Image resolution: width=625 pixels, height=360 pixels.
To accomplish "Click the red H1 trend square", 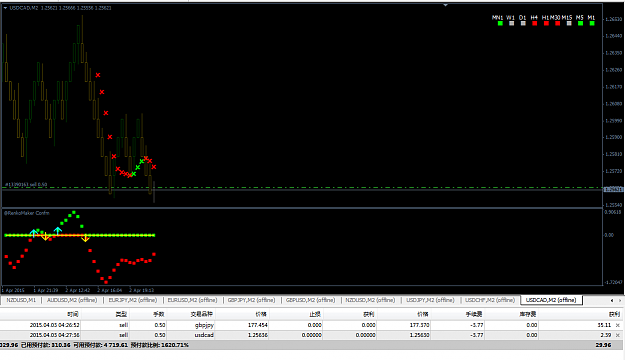I will [546, 24].
